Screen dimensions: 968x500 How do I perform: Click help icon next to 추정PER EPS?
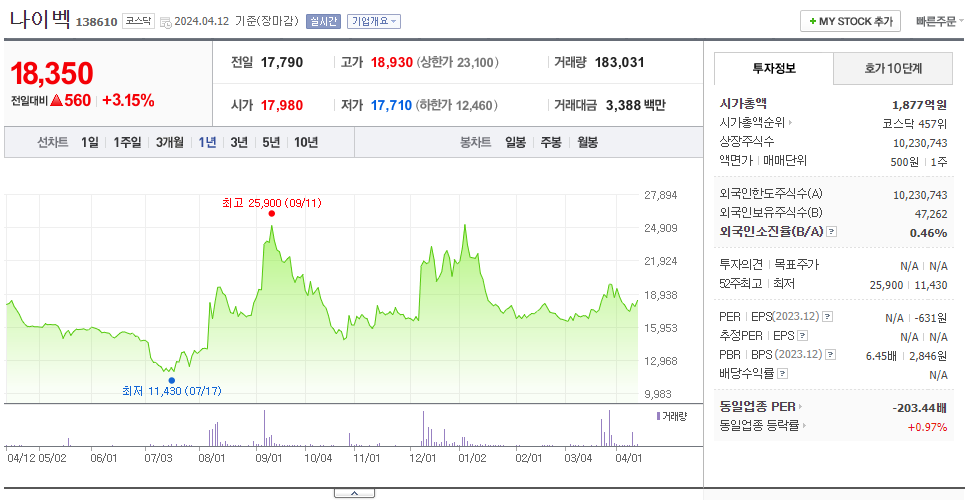click(x=803, y=336)
